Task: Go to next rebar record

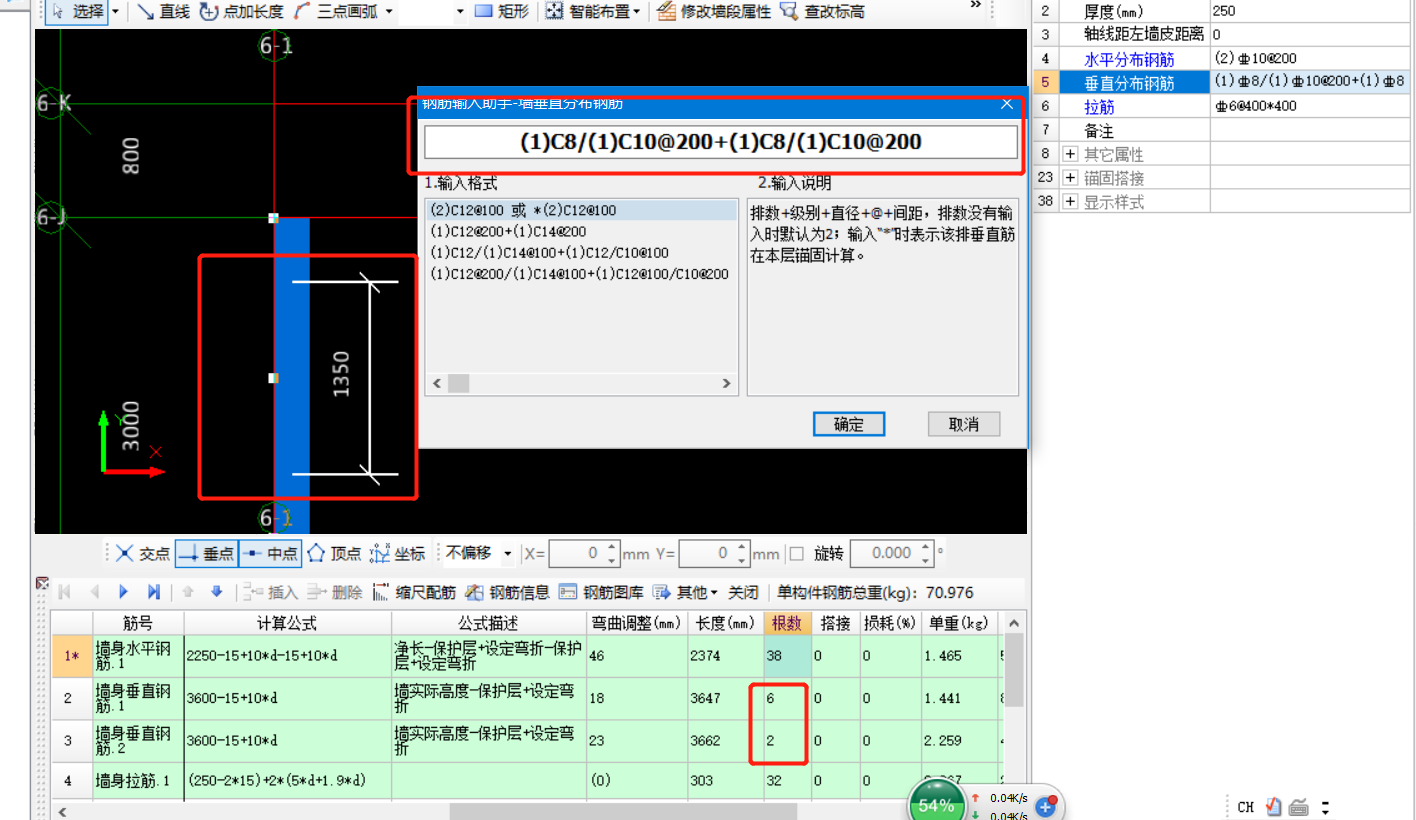Action: click(x=124, y=592)
